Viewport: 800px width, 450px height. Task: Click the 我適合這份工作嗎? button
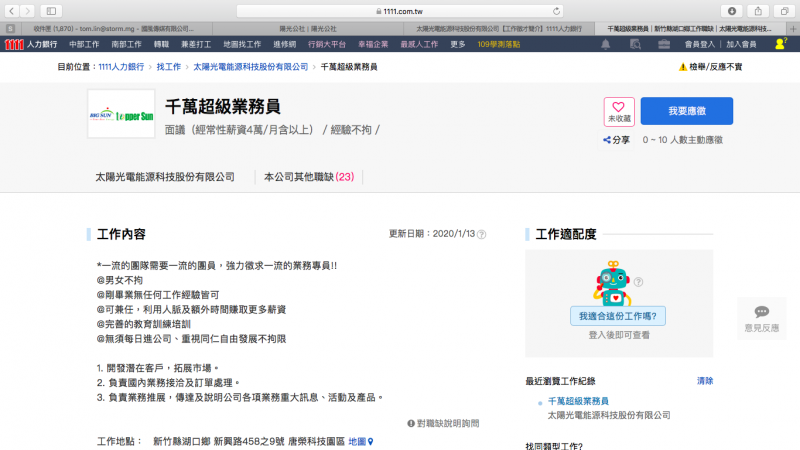coord(618,316)
